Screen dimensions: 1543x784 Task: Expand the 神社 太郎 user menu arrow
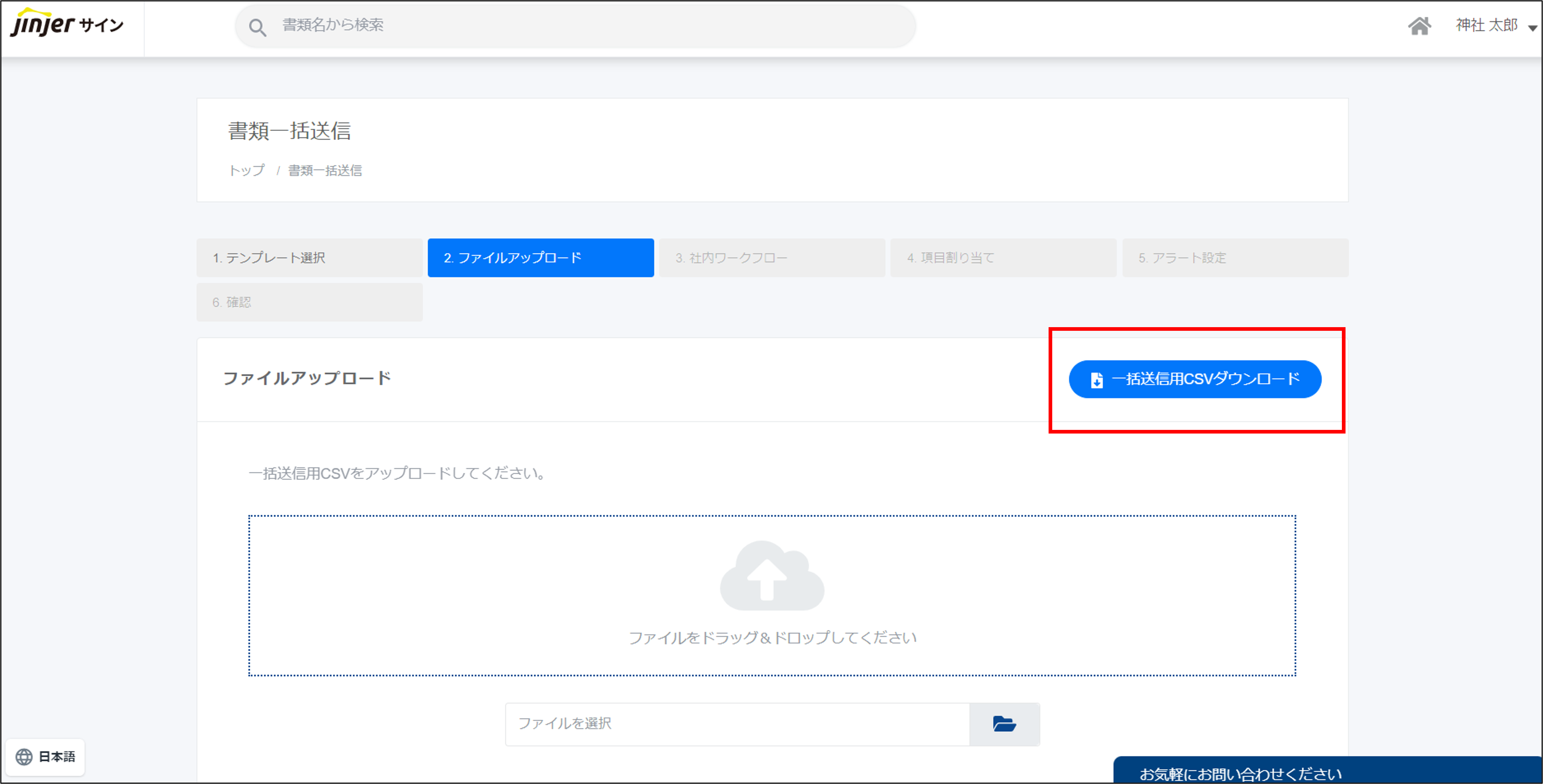(x=1532, y=28)
